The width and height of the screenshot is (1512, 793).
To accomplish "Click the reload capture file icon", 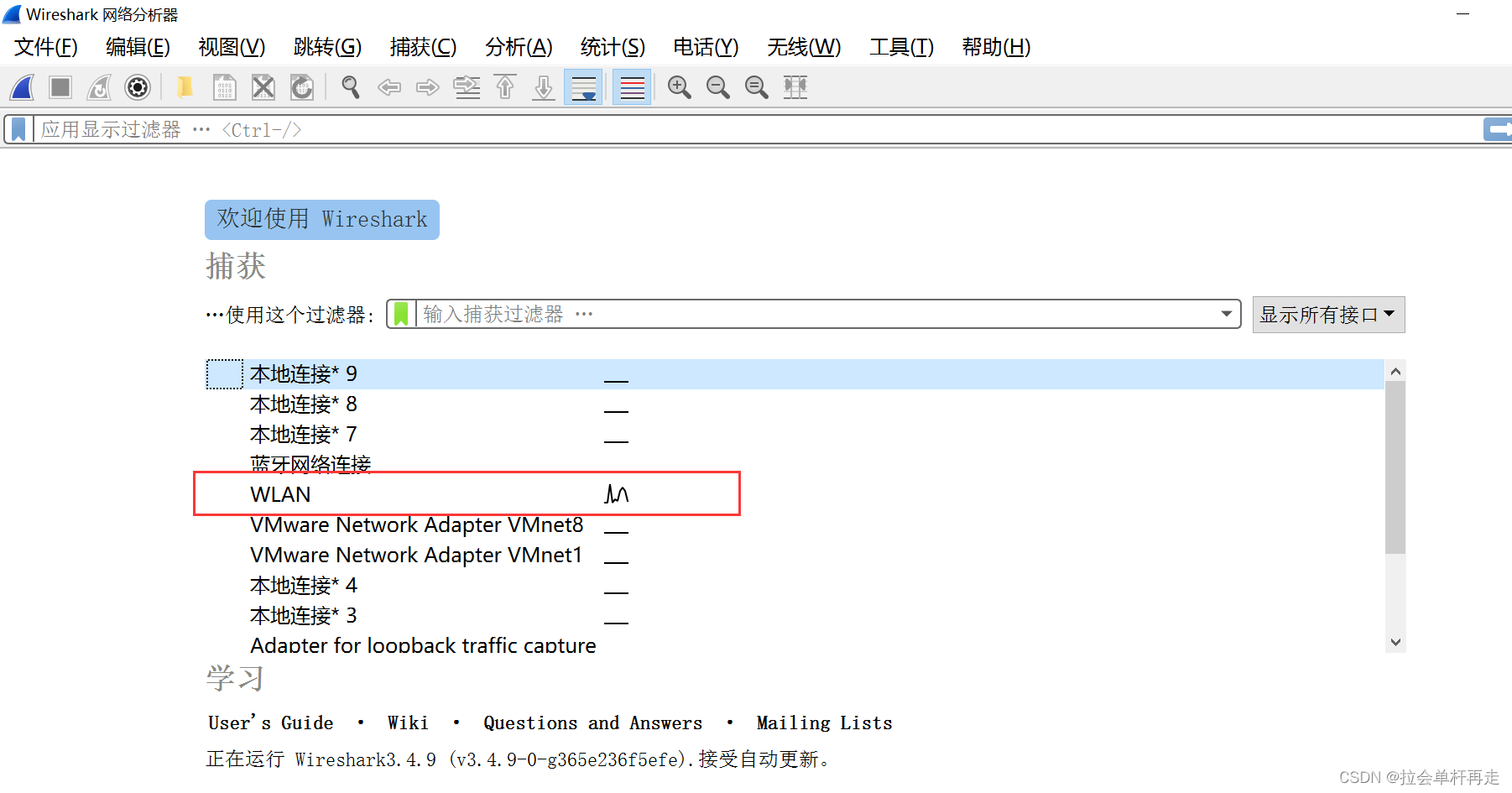I will click(x=302, y=87).
